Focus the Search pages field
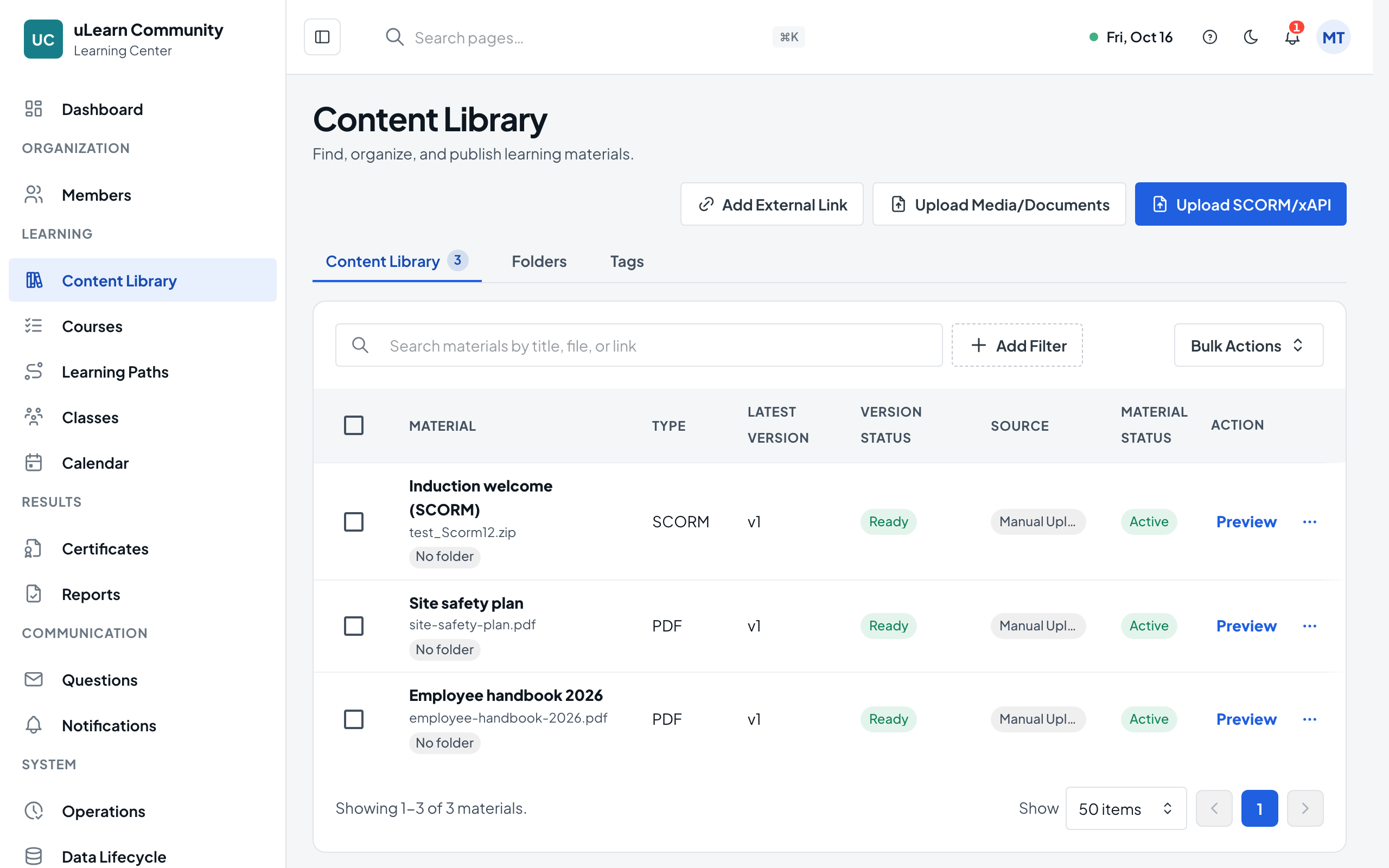 click(x=594, y=37)
